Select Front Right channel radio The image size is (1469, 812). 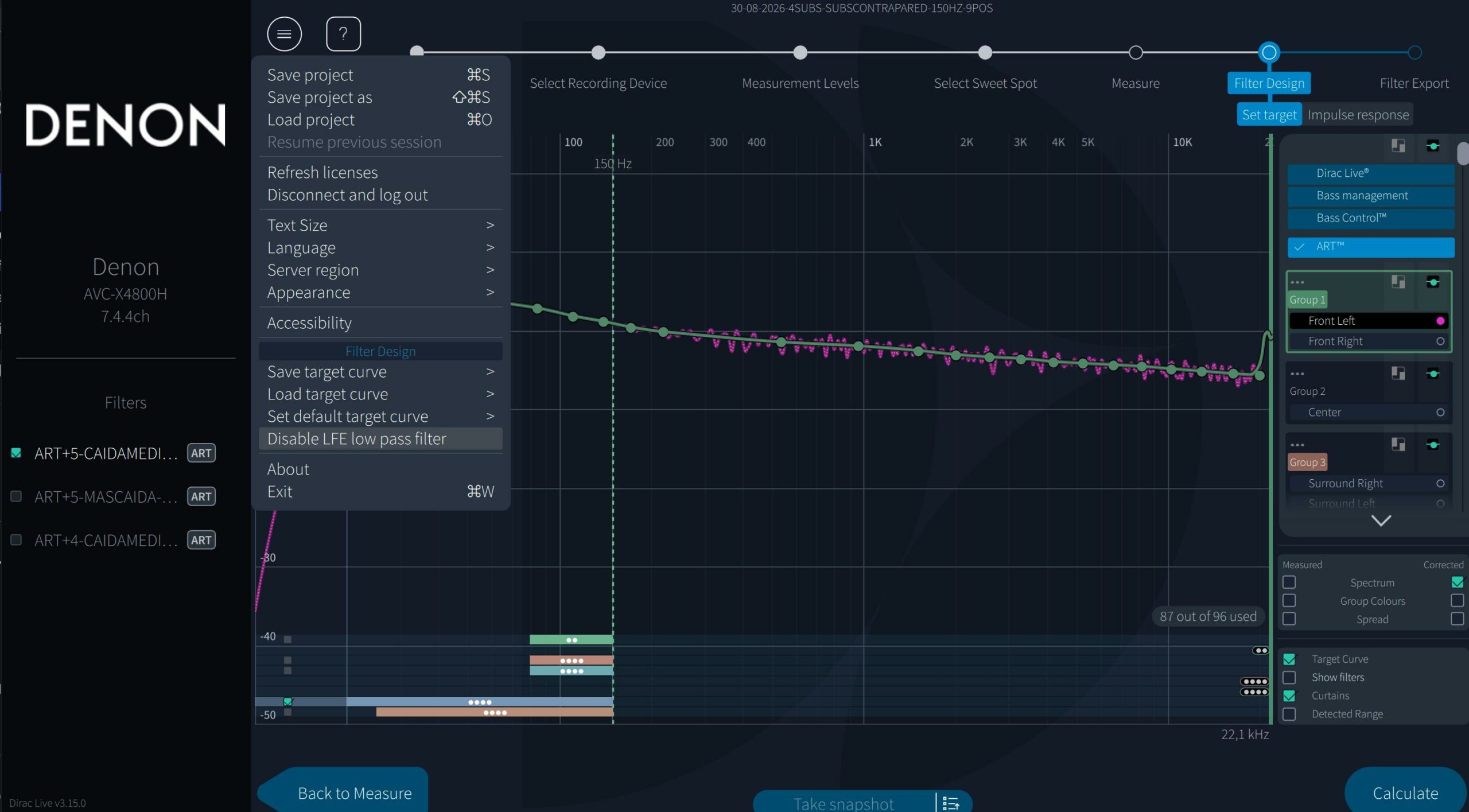point(1440,341)
